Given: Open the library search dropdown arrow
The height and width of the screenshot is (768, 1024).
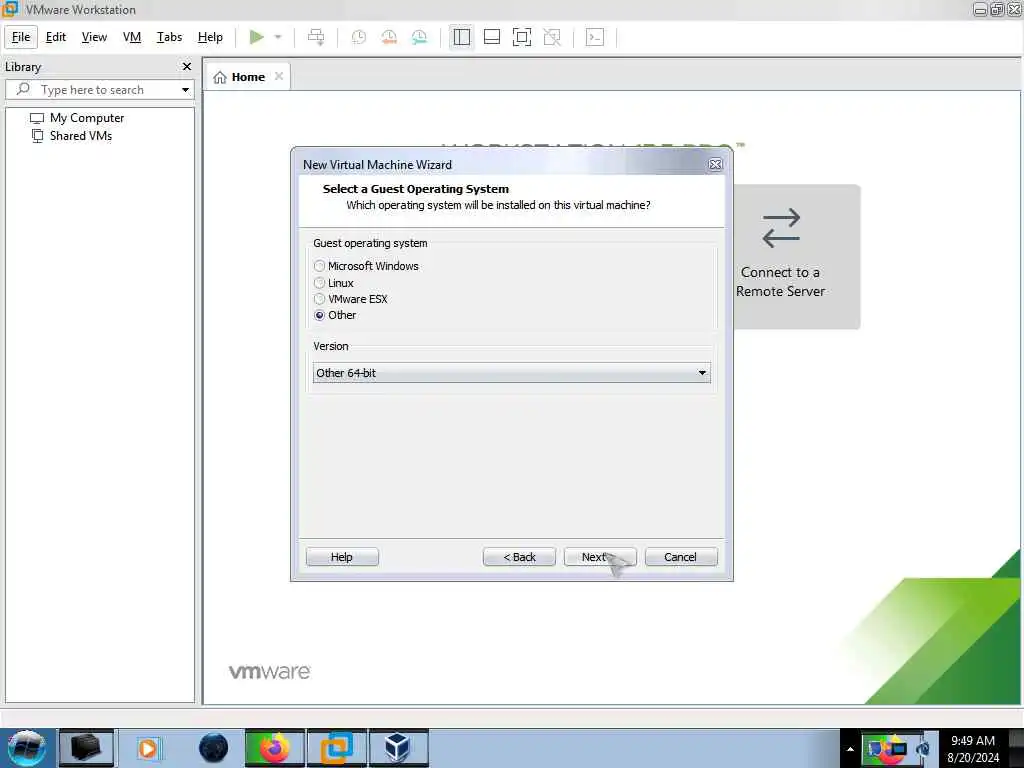Looking at the screenshot, I should tap(185, 89).
